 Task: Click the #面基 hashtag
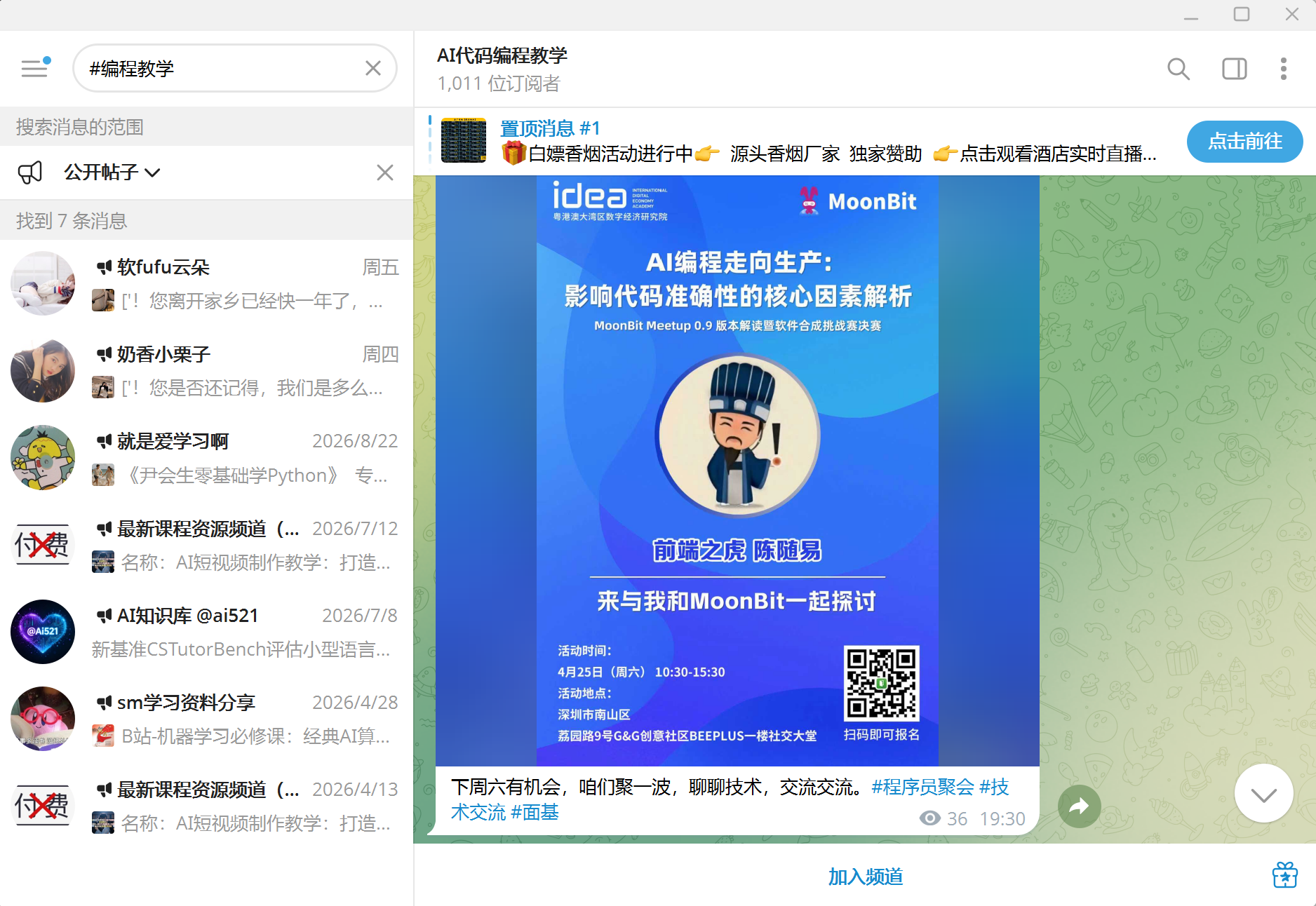point(535,812)
